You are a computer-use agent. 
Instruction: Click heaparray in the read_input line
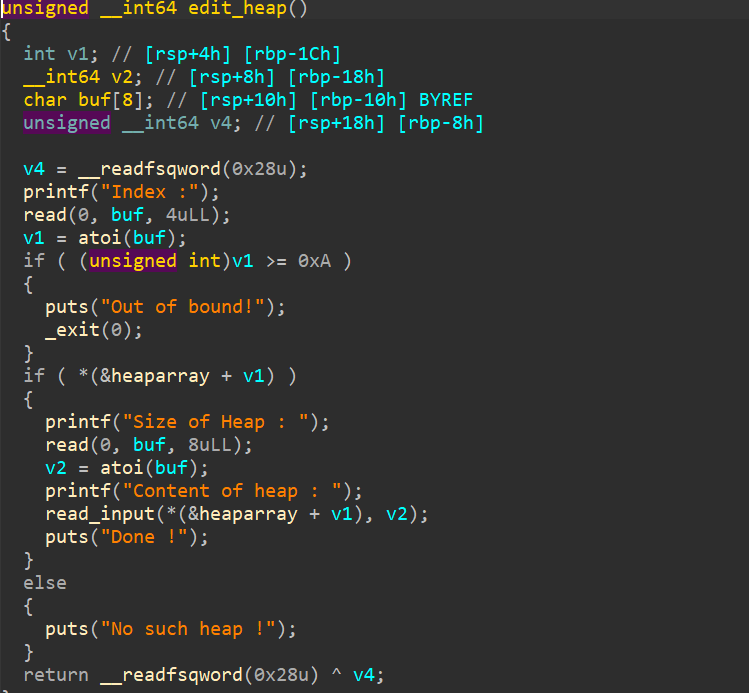(x=248, y=514)
